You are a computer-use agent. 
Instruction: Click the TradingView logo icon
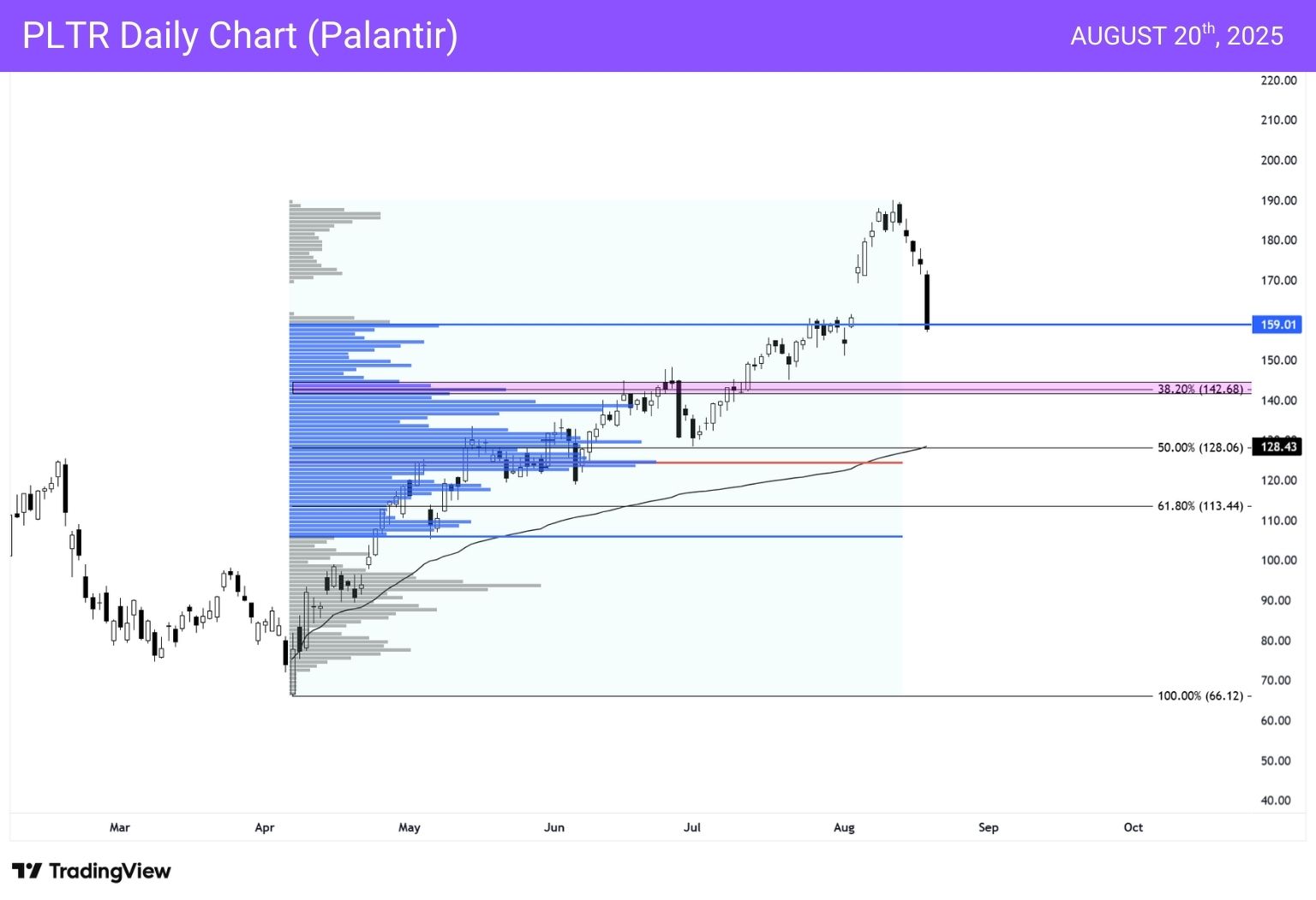[27, 871]
